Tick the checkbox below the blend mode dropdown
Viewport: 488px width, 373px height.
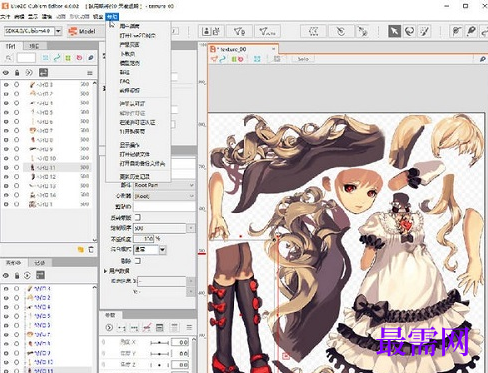tap(137, 261)
